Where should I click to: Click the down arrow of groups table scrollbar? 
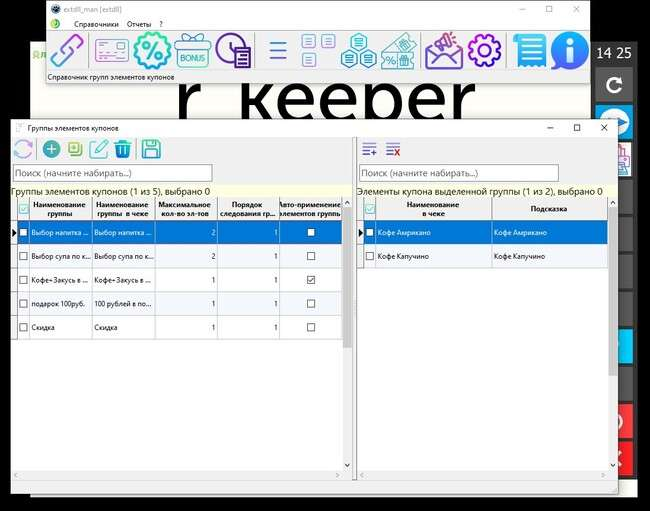(347, 465)
